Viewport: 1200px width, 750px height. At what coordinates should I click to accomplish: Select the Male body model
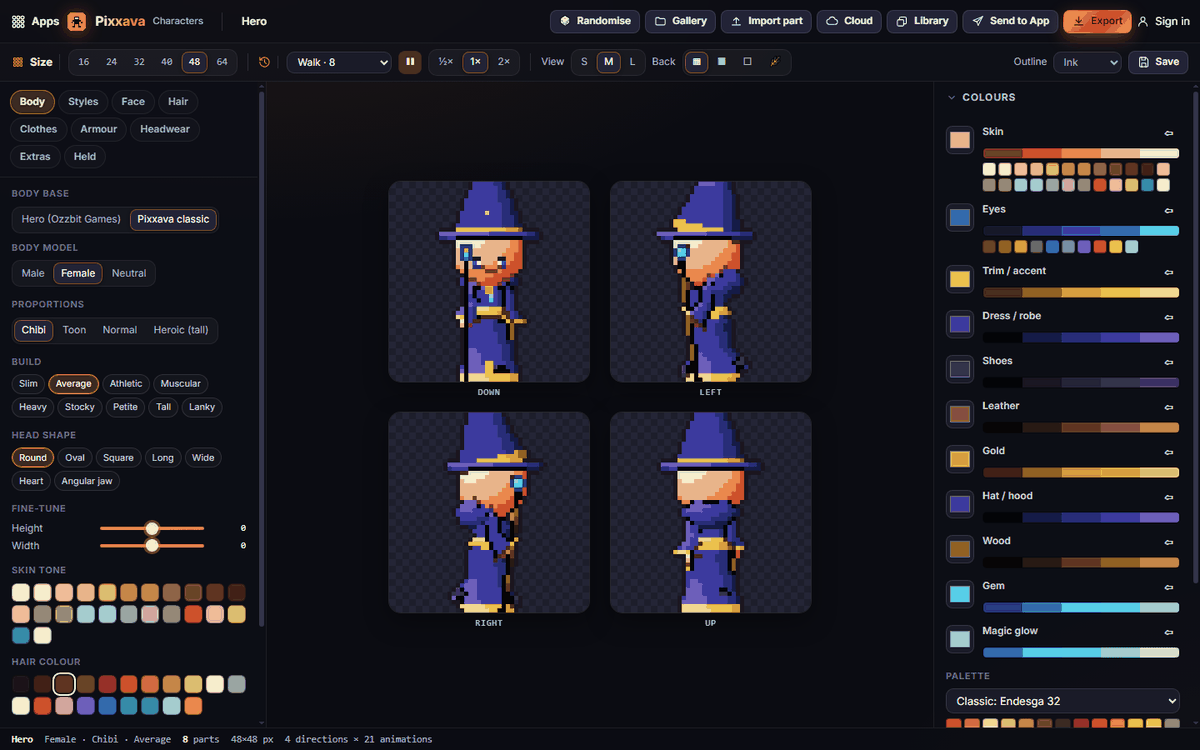33,273
